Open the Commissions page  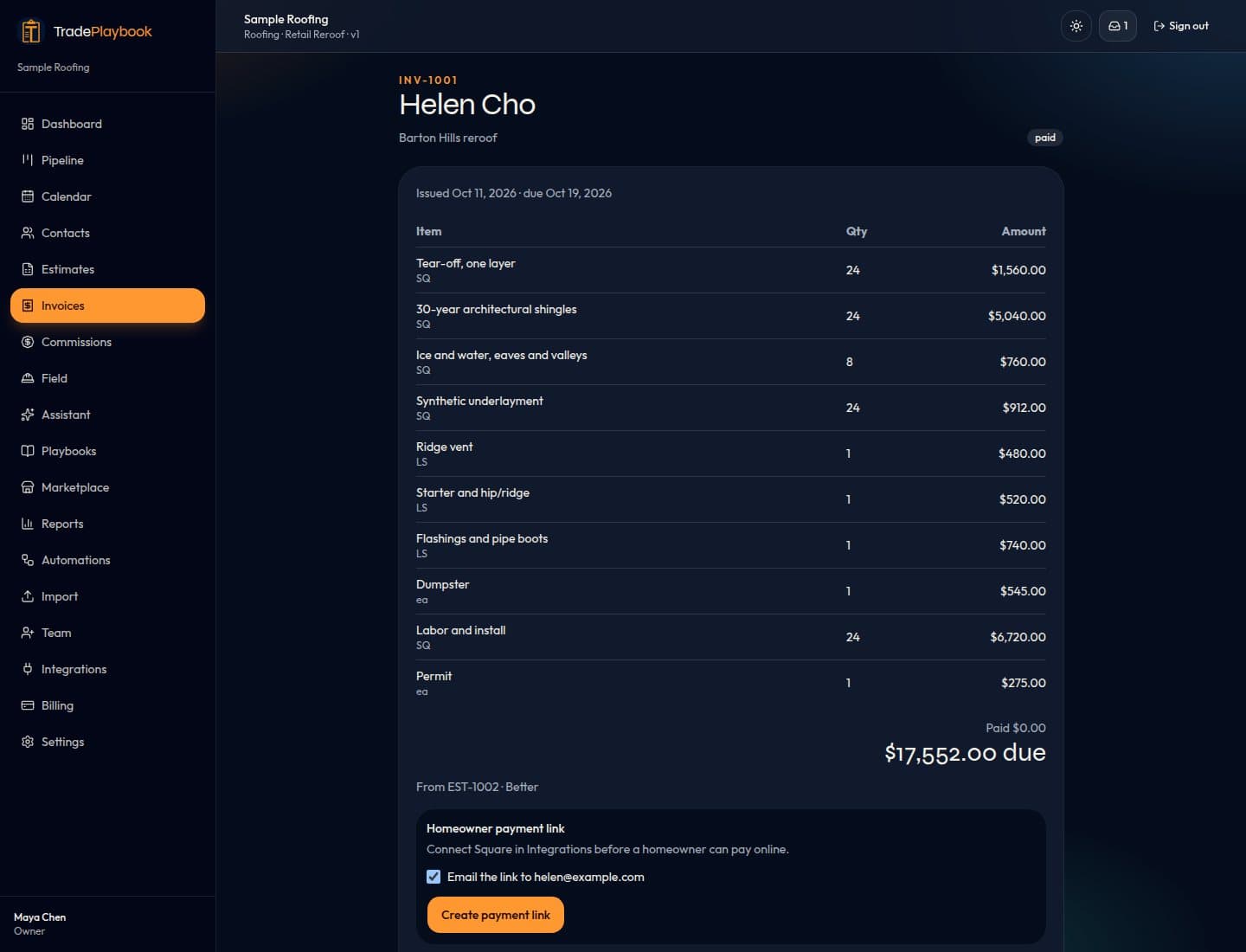coord(107,342)
